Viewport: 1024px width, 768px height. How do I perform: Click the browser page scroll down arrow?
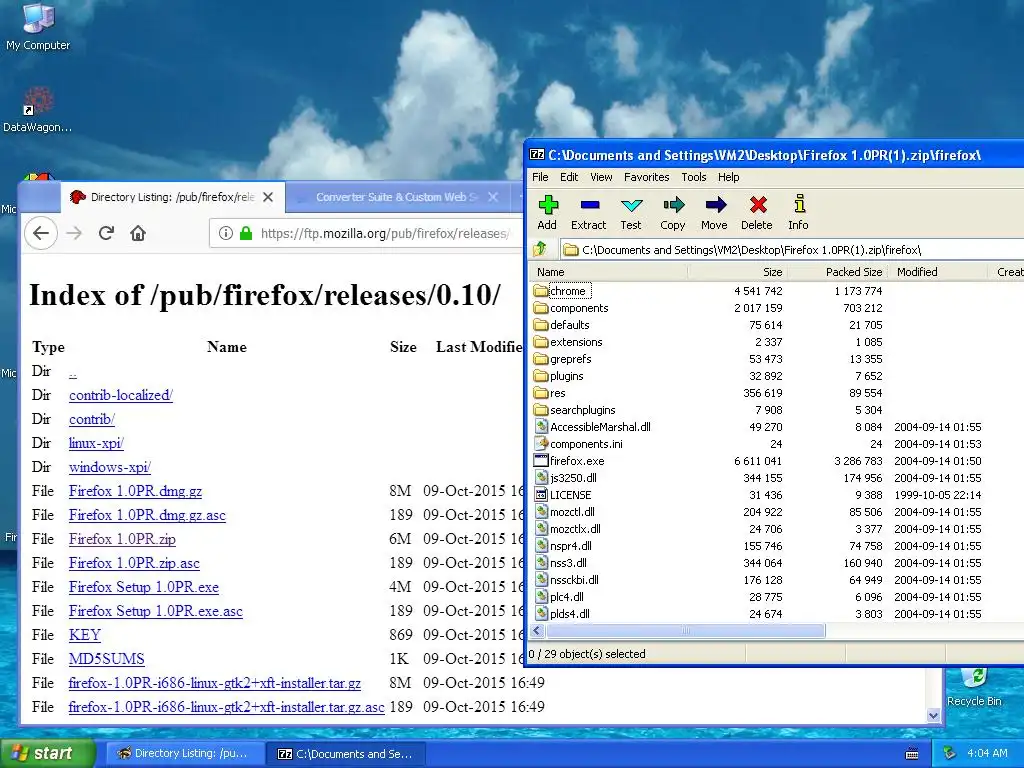(934, 715)
